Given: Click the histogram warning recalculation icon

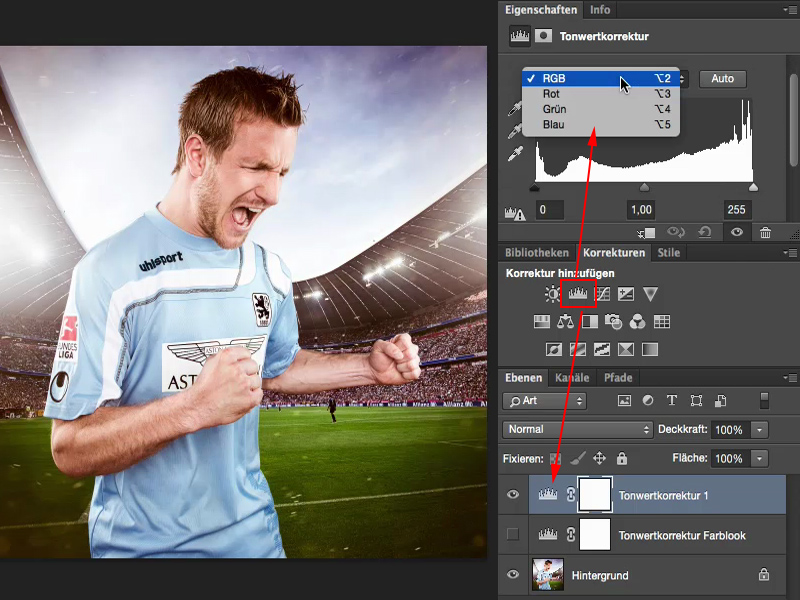Looking at the screenshot, I should pyautogui.click(x=515, y=213).
